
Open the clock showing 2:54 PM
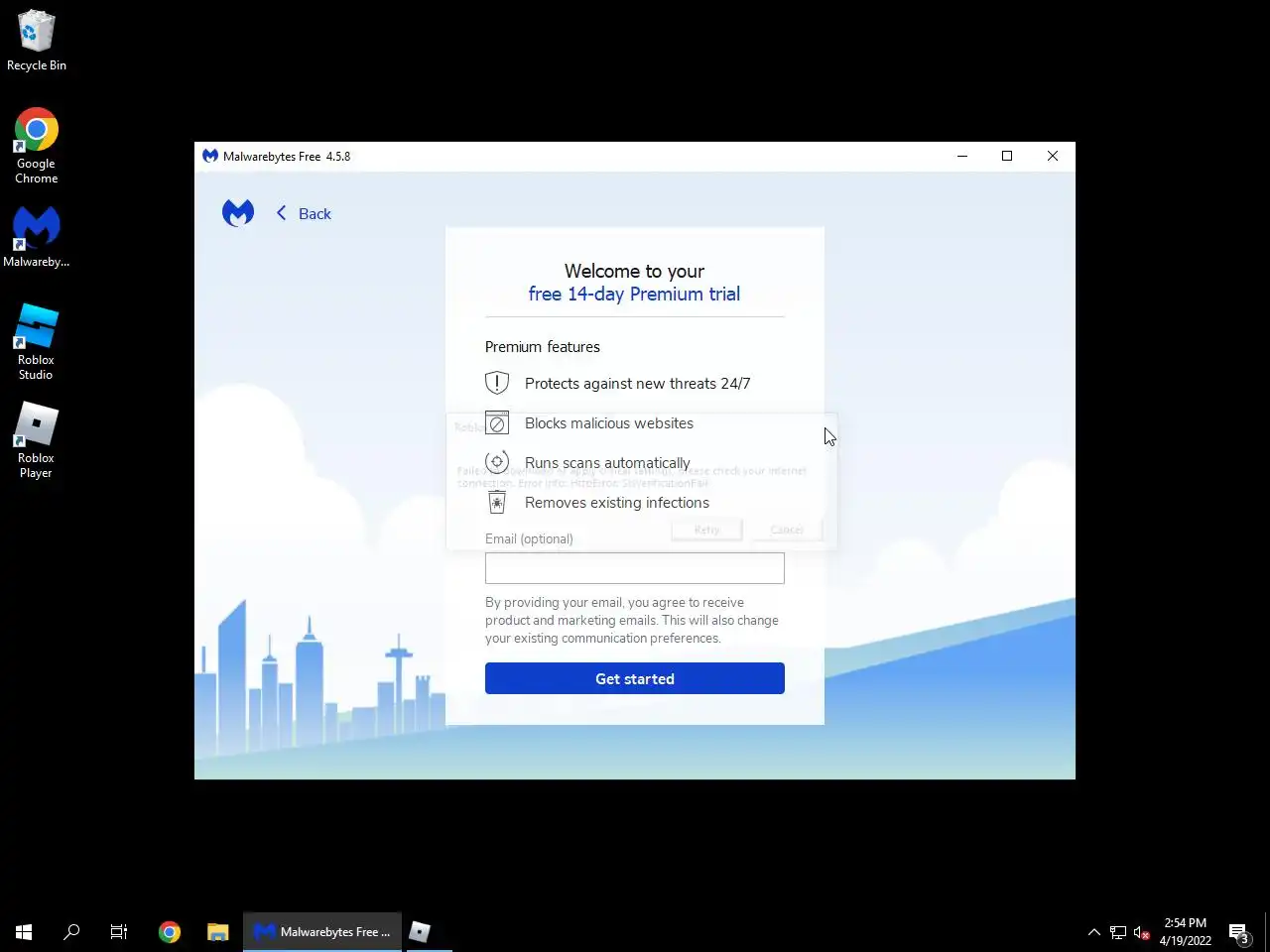(x=1186, y=931)
